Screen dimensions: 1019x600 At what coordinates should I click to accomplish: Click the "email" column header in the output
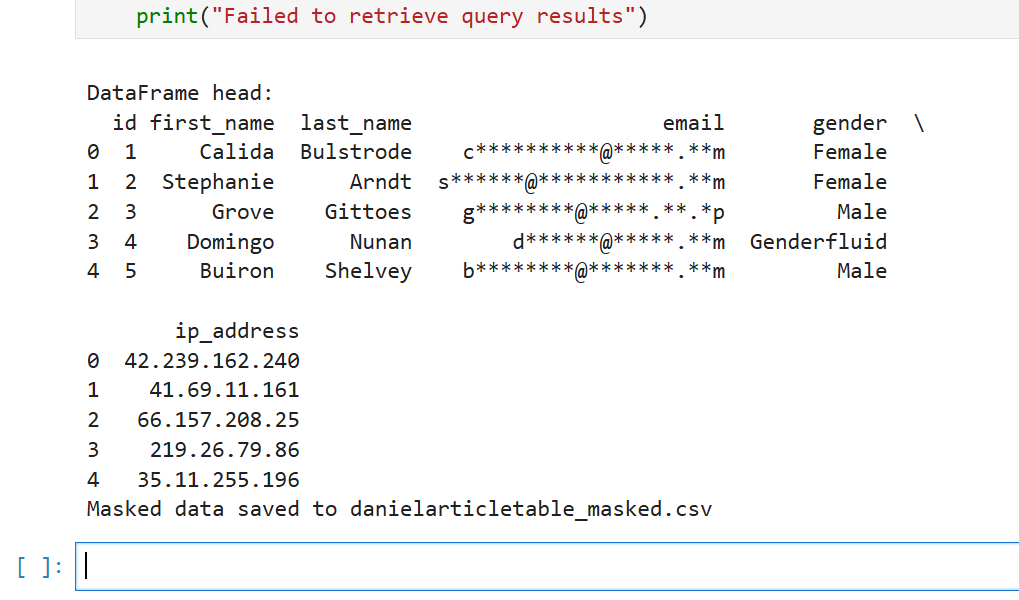click(693, 123)
